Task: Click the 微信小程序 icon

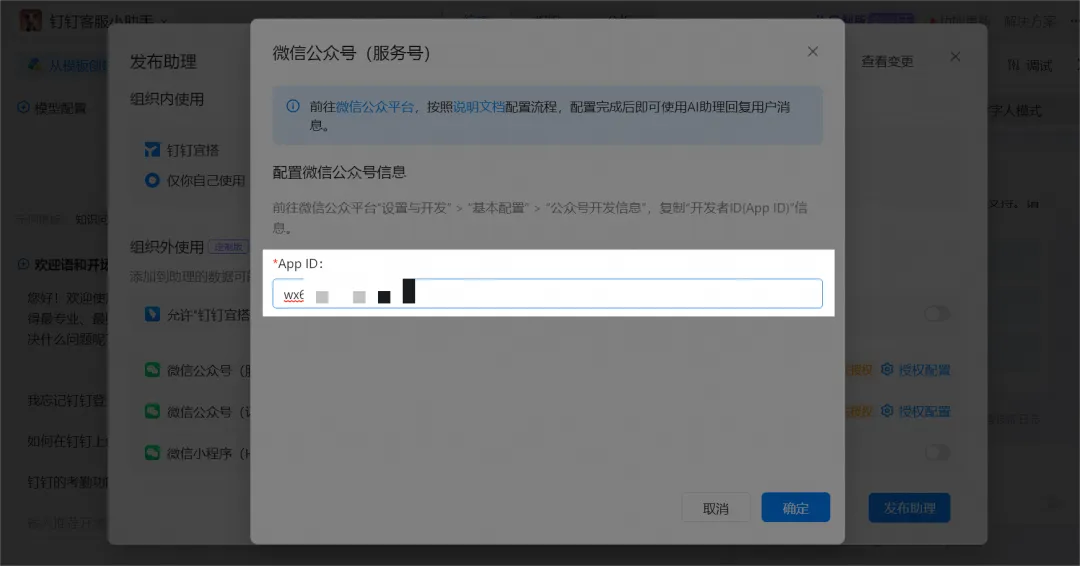Action: point(152,452)
